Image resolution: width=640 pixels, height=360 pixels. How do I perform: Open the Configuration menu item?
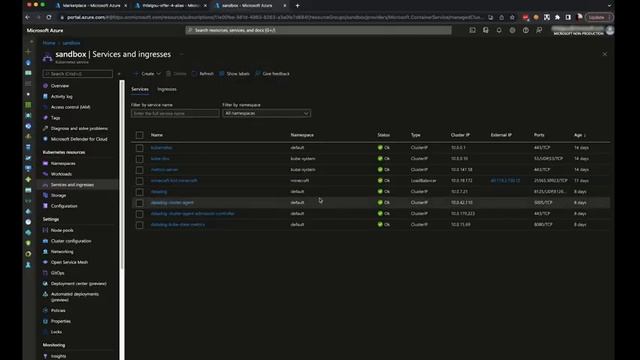[64, 206]
